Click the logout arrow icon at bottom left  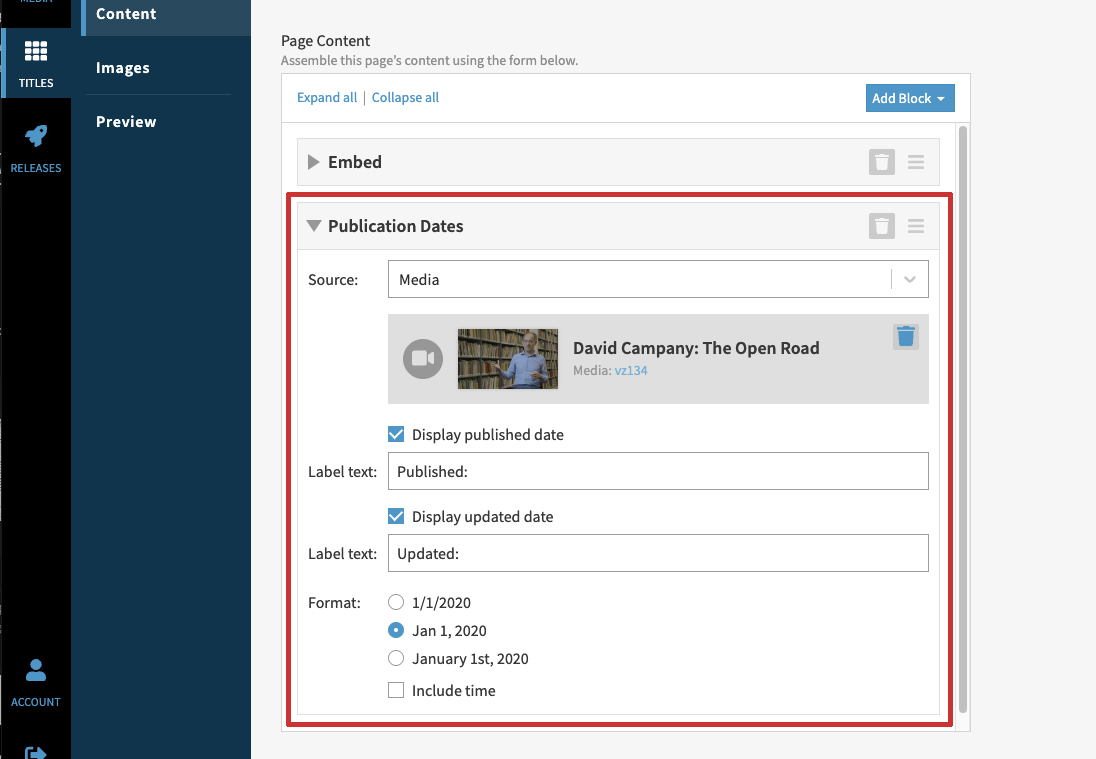(36, 752)
